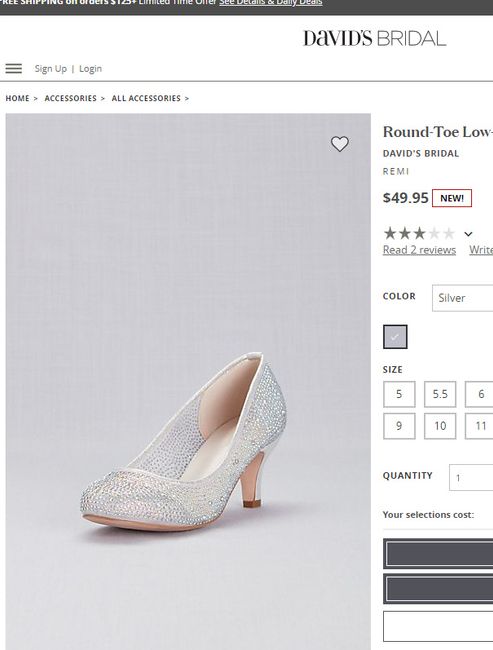The image size is (493, 650).
Task: Click the first dark action button
Action: 438,554
